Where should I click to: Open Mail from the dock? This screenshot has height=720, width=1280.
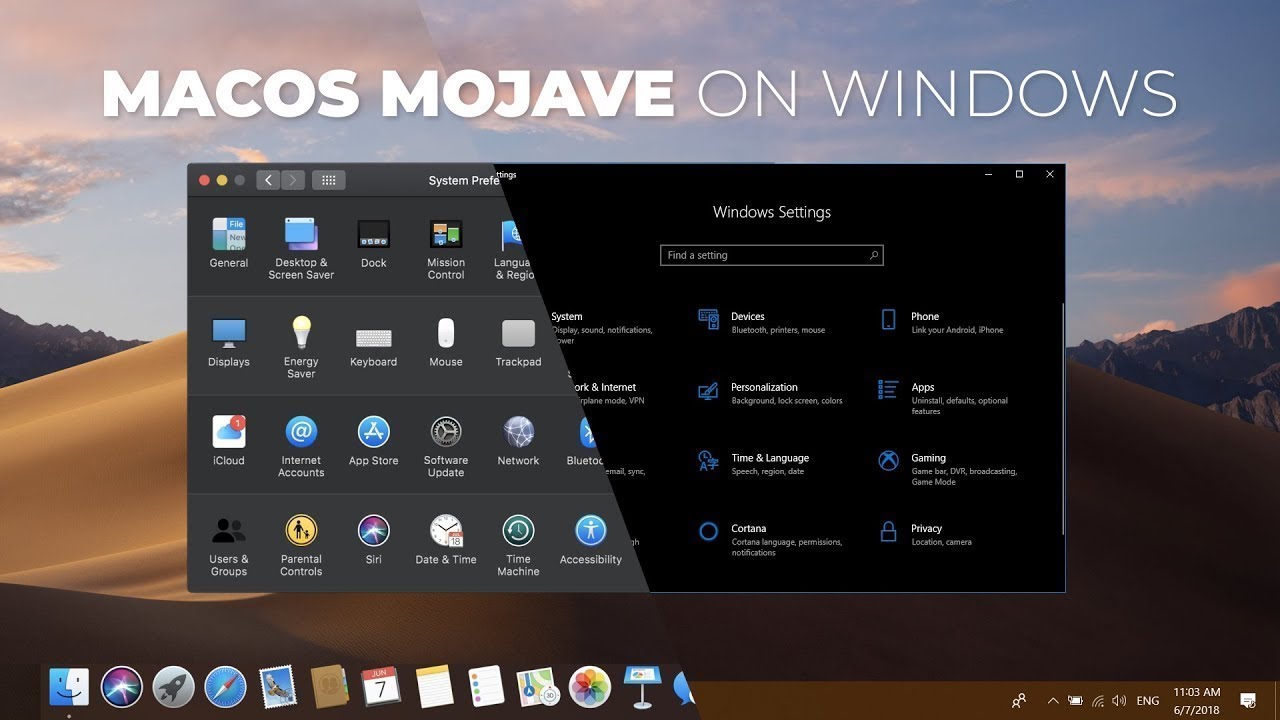click(277, 686)
